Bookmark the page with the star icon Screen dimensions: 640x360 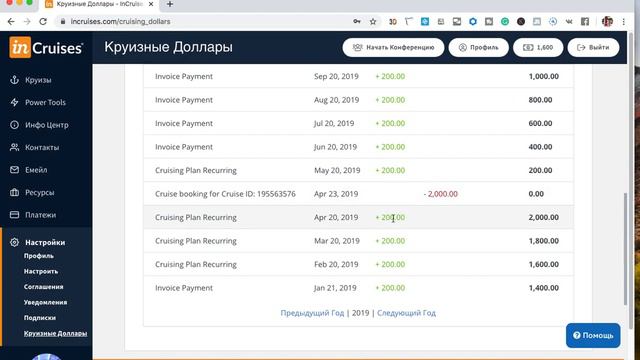pos(373,22)
